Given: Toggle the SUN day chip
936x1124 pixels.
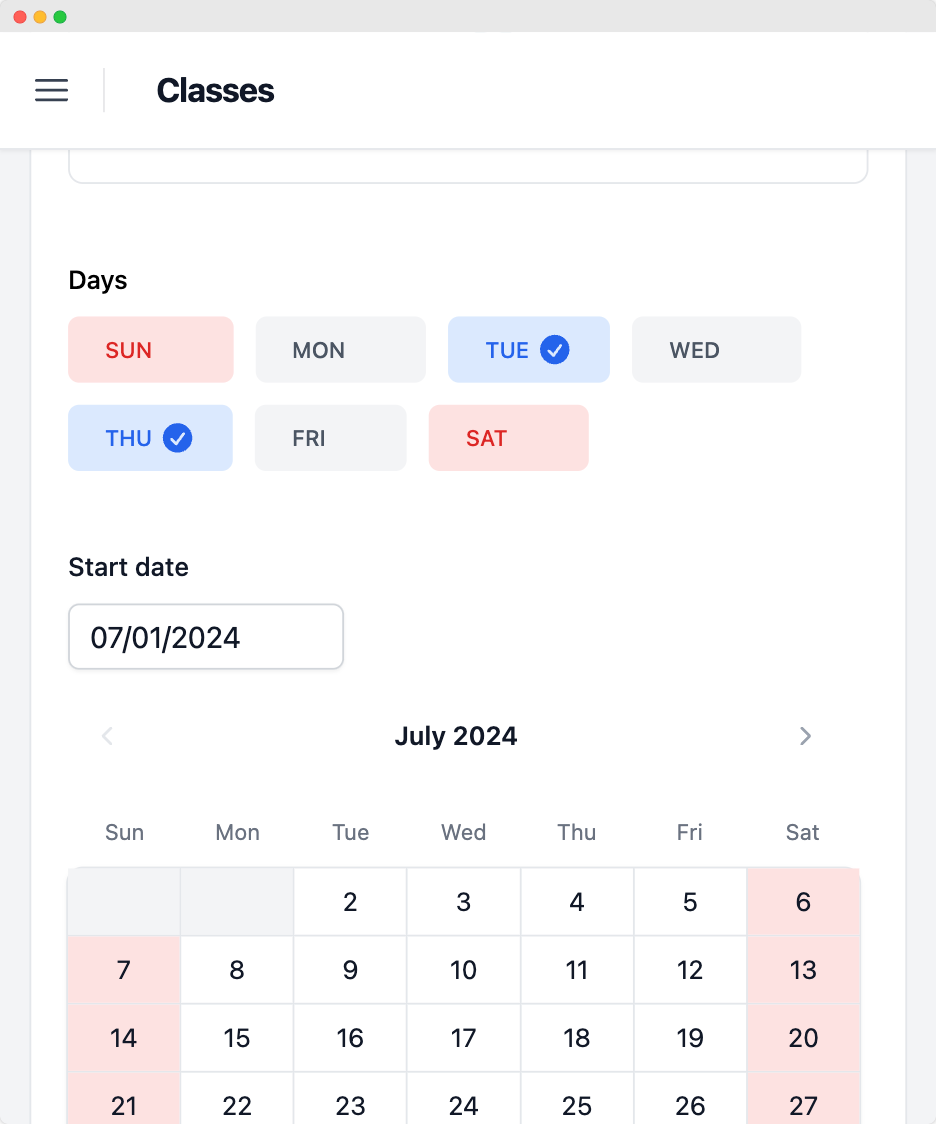Looking at the screenshot, I should coord(150,350).
